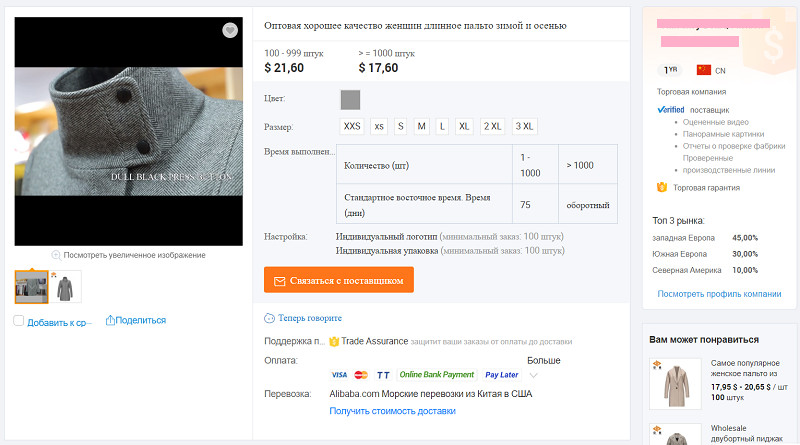800x445 pixels.
Task: Open Посмотреть профиль компании link
Action: (719, 294)
